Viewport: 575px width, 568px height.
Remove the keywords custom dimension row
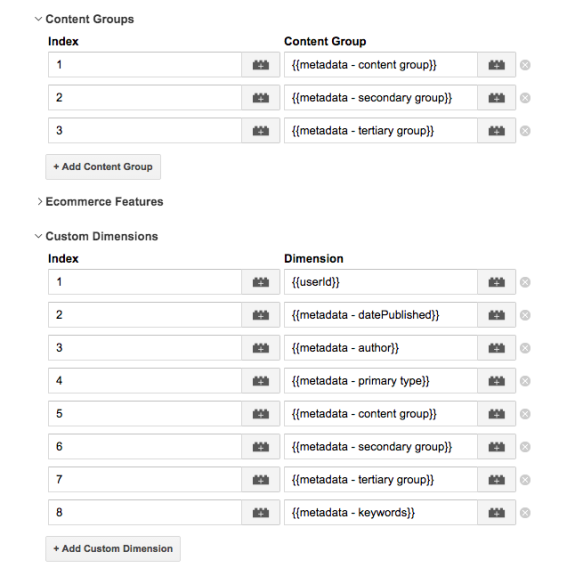point(525,513)
